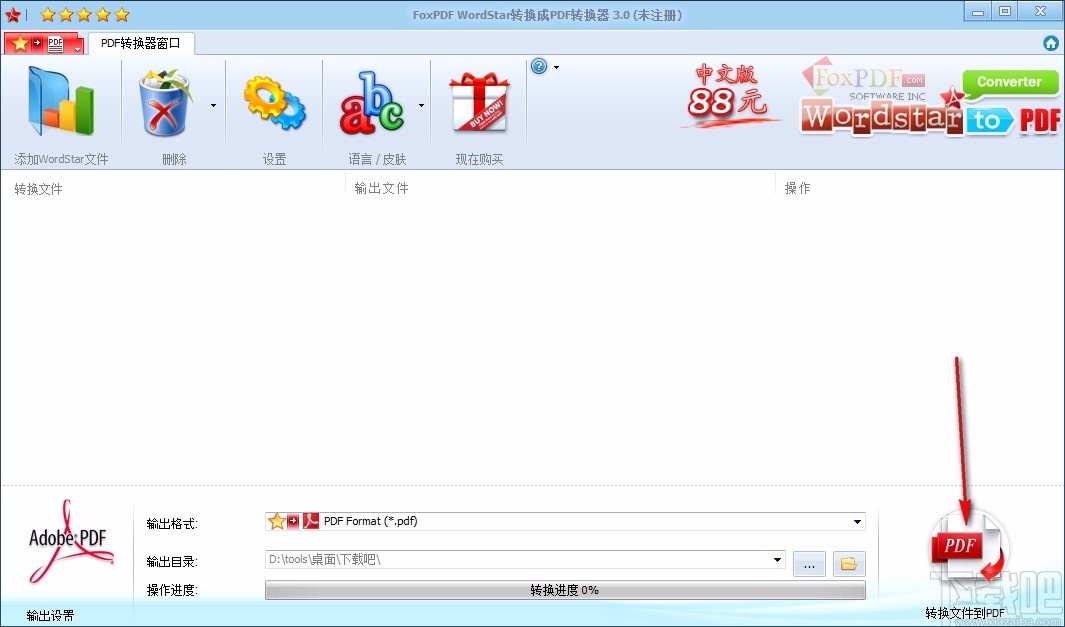The width and height of the screenshot is (1065, 627).
Task: Open 设置 using the gears icon
Action: pos(274,100)
